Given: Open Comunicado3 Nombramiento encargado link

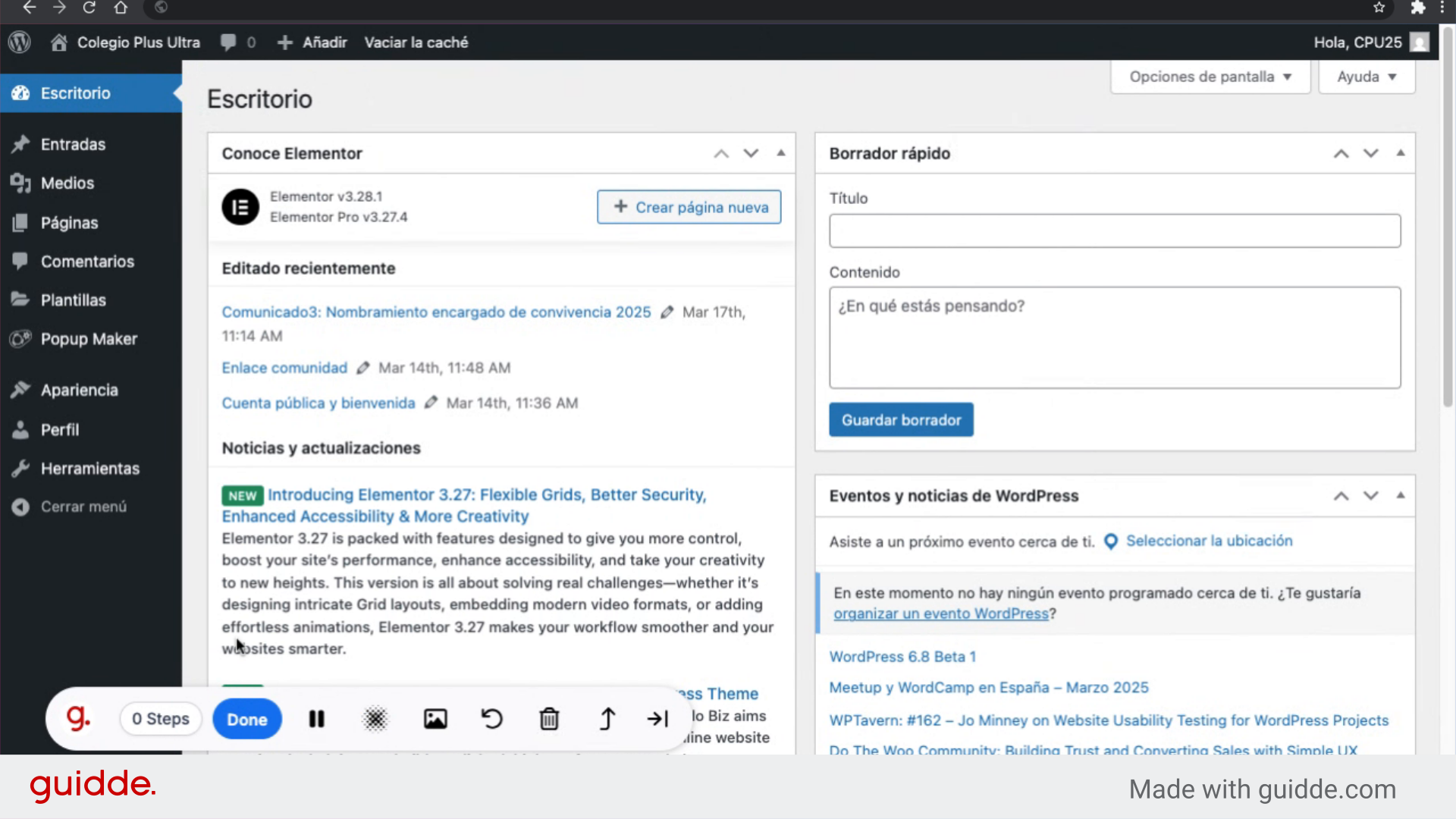Looking at the screenshot, I should pyautogui.click(x=436, y=312).
